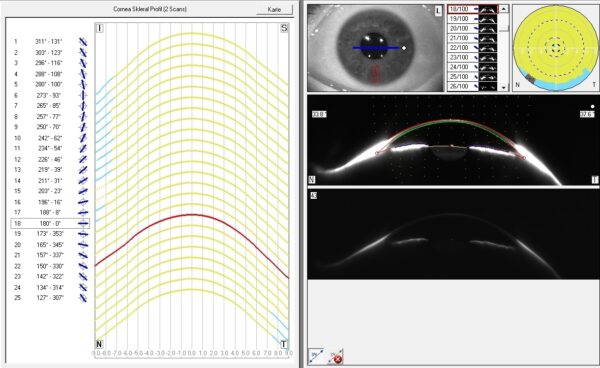Screen dimensions: 600x368
Task: Click scan direction icon for row 311° - 131°
Action: (x=83, y=42)
